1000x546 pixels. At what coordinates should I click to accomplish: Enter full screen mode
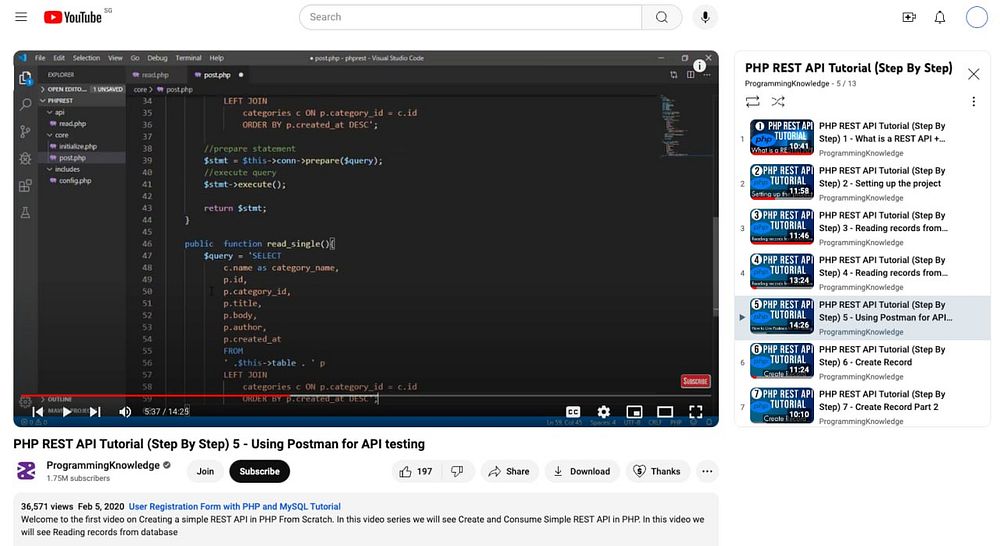point(695,411)
